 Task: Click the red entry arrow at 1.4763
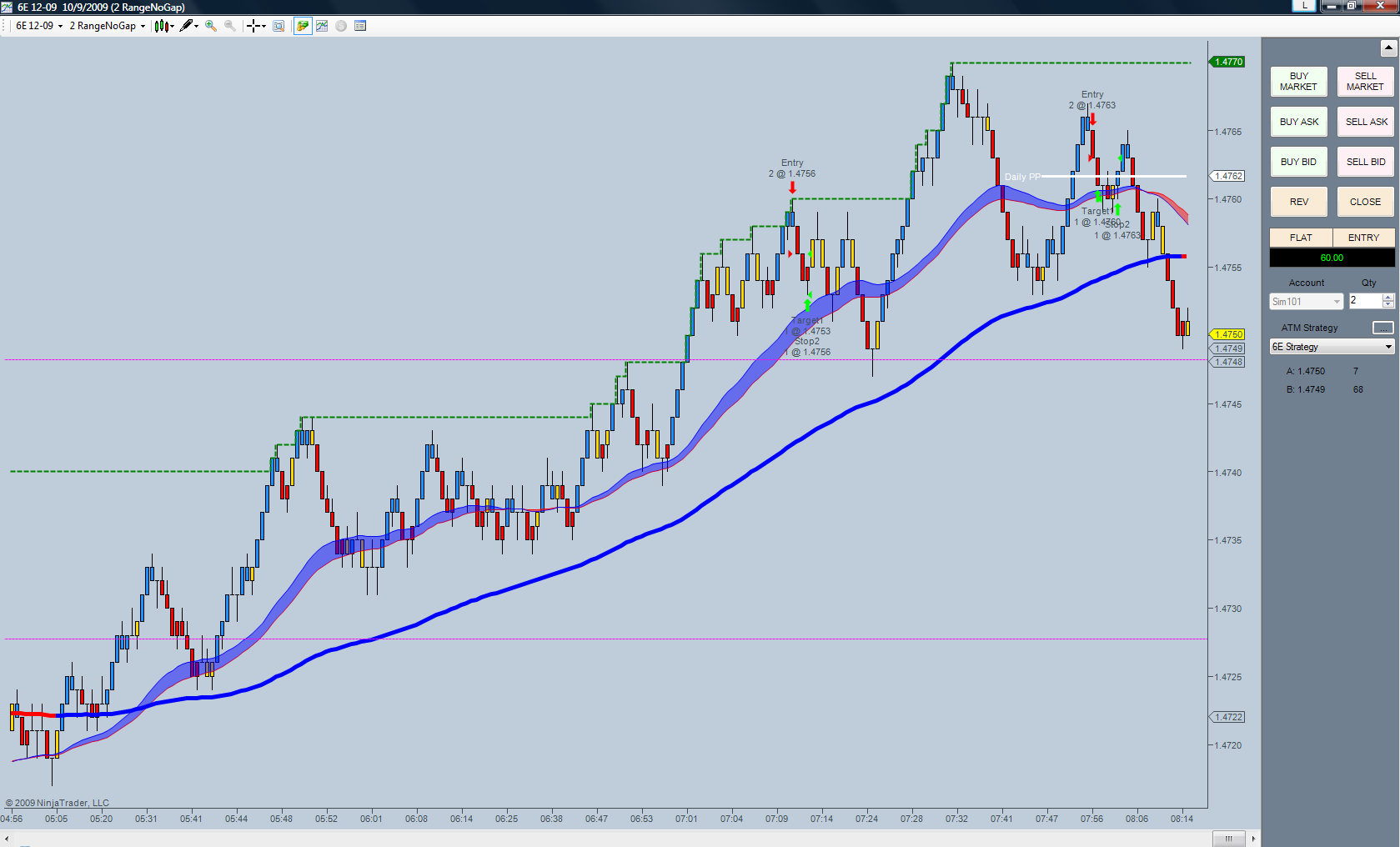click(x=1092, y=119)
